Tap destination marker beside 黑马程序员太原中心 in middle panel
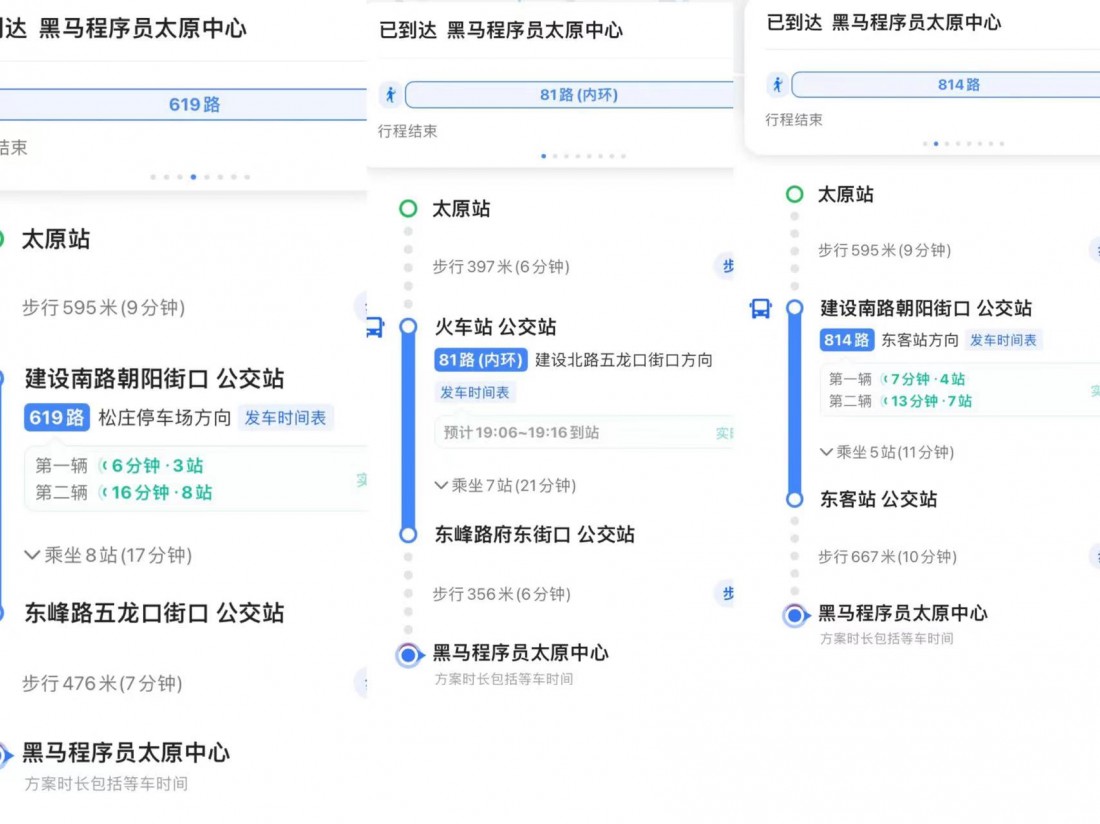 (408, 655)
